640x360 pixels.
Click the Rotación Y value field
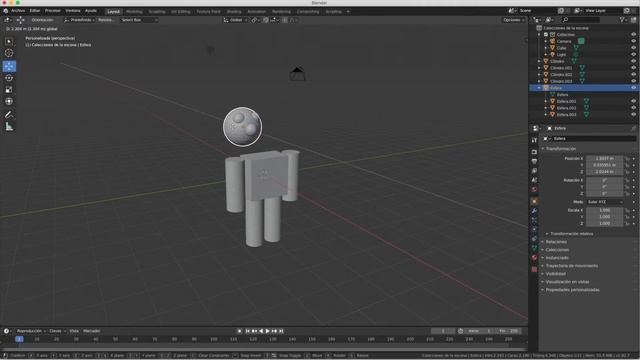(604, 187)
